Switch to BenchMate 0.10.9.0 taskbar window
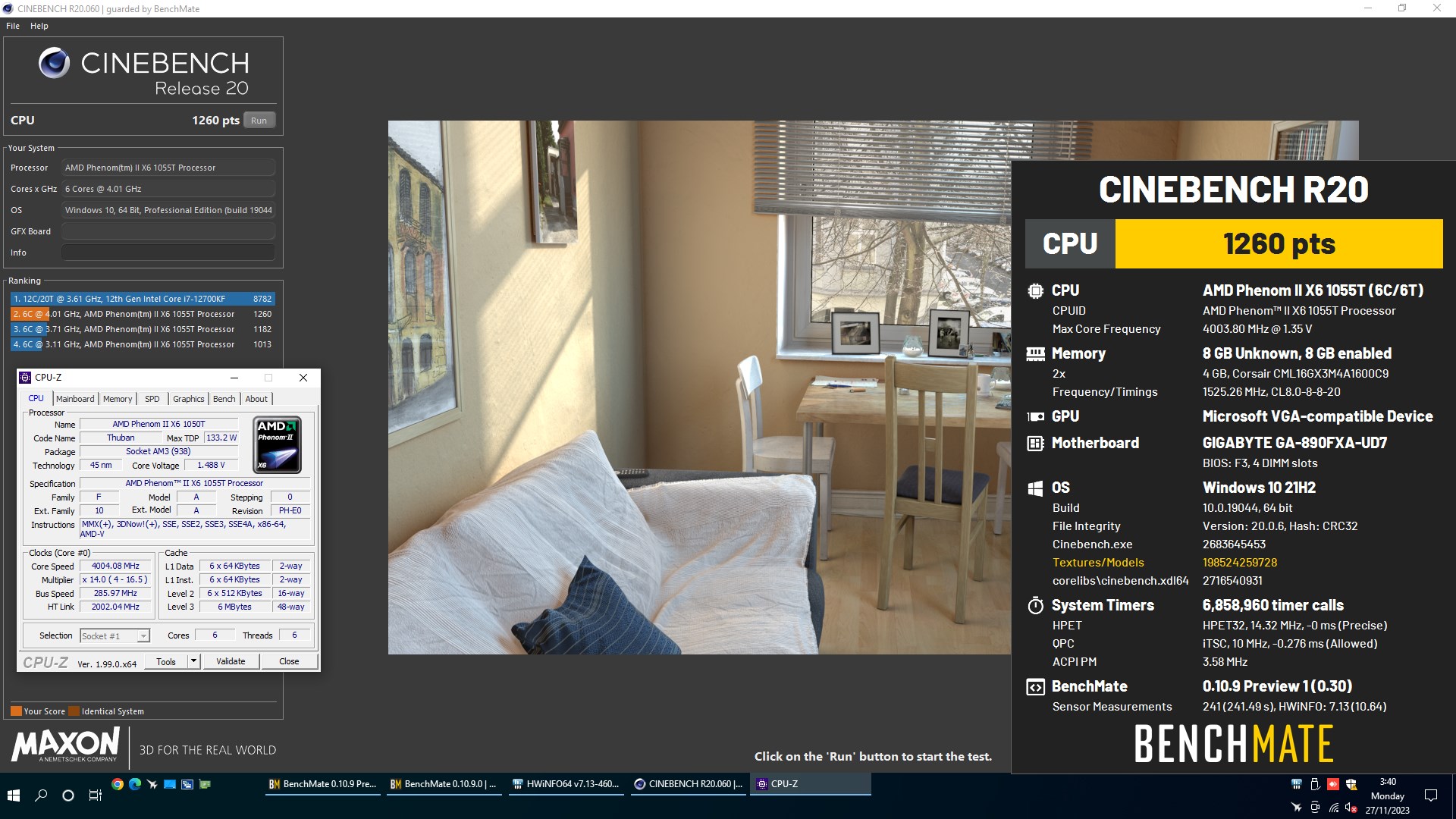Image resolution: width=1456 pixels, height=819 pixels. coord(444,784)
